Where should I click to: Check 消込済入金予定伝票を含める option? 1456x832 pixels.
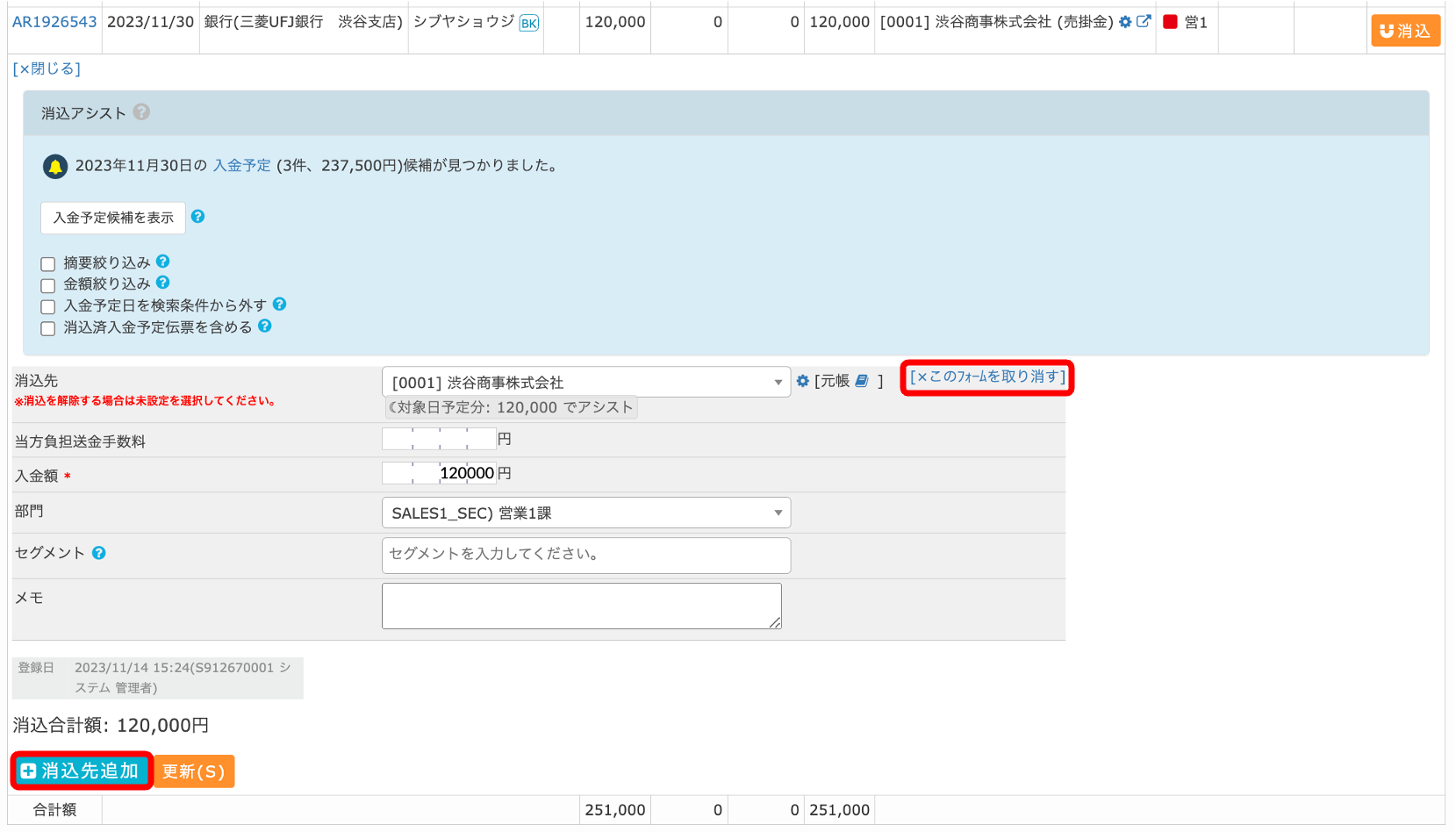pyautogui.click(x=48, y=328)
